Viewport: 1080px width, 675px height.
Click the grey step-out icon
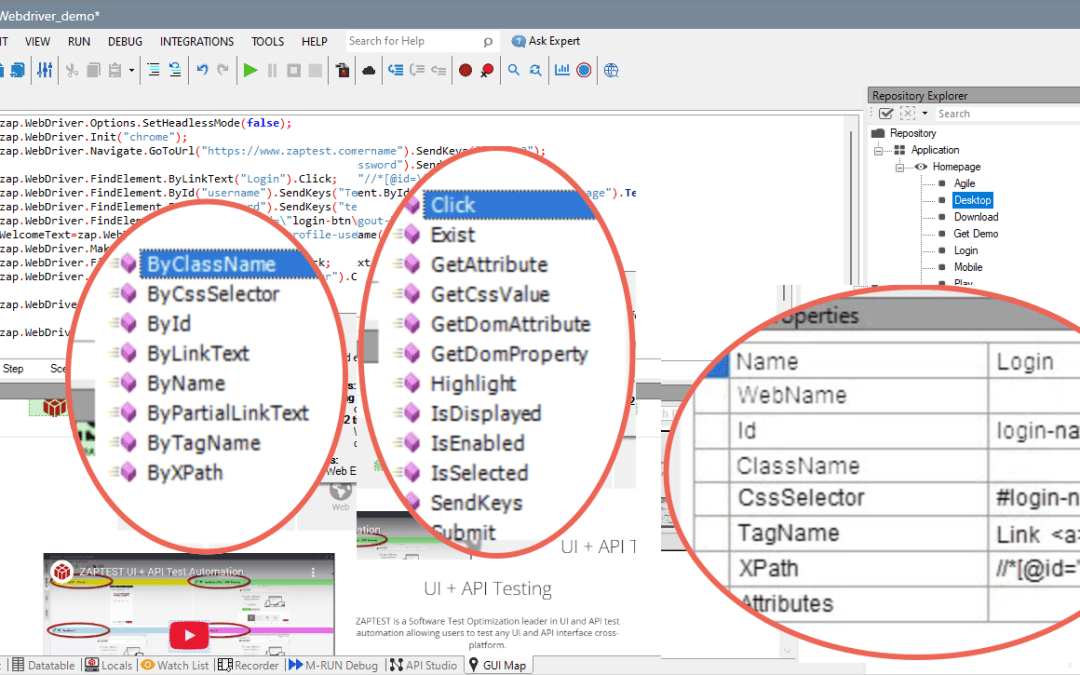click(x=439, y=70)
